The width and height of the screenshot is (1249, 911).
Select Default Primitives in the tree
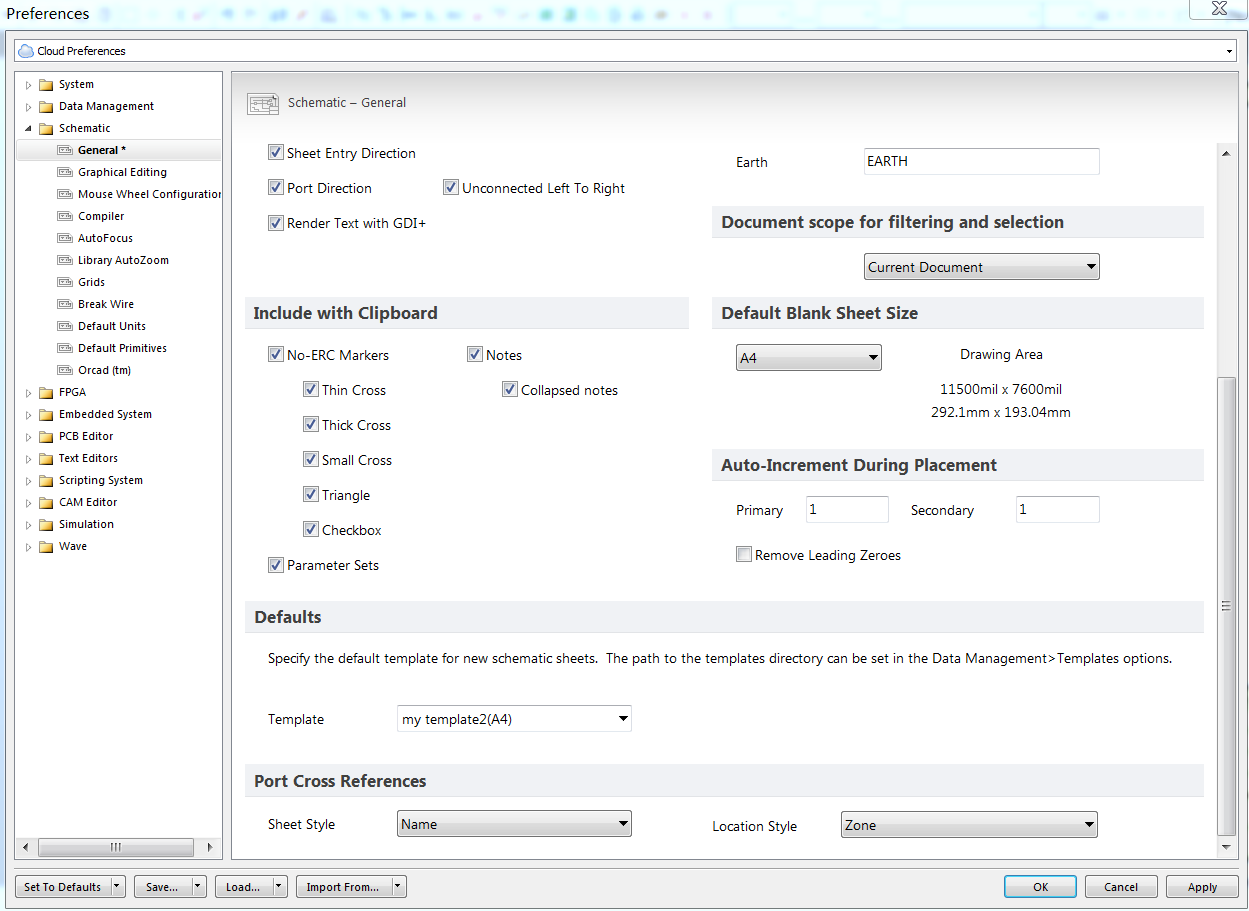pyautogui.click(x=122, y=348)
